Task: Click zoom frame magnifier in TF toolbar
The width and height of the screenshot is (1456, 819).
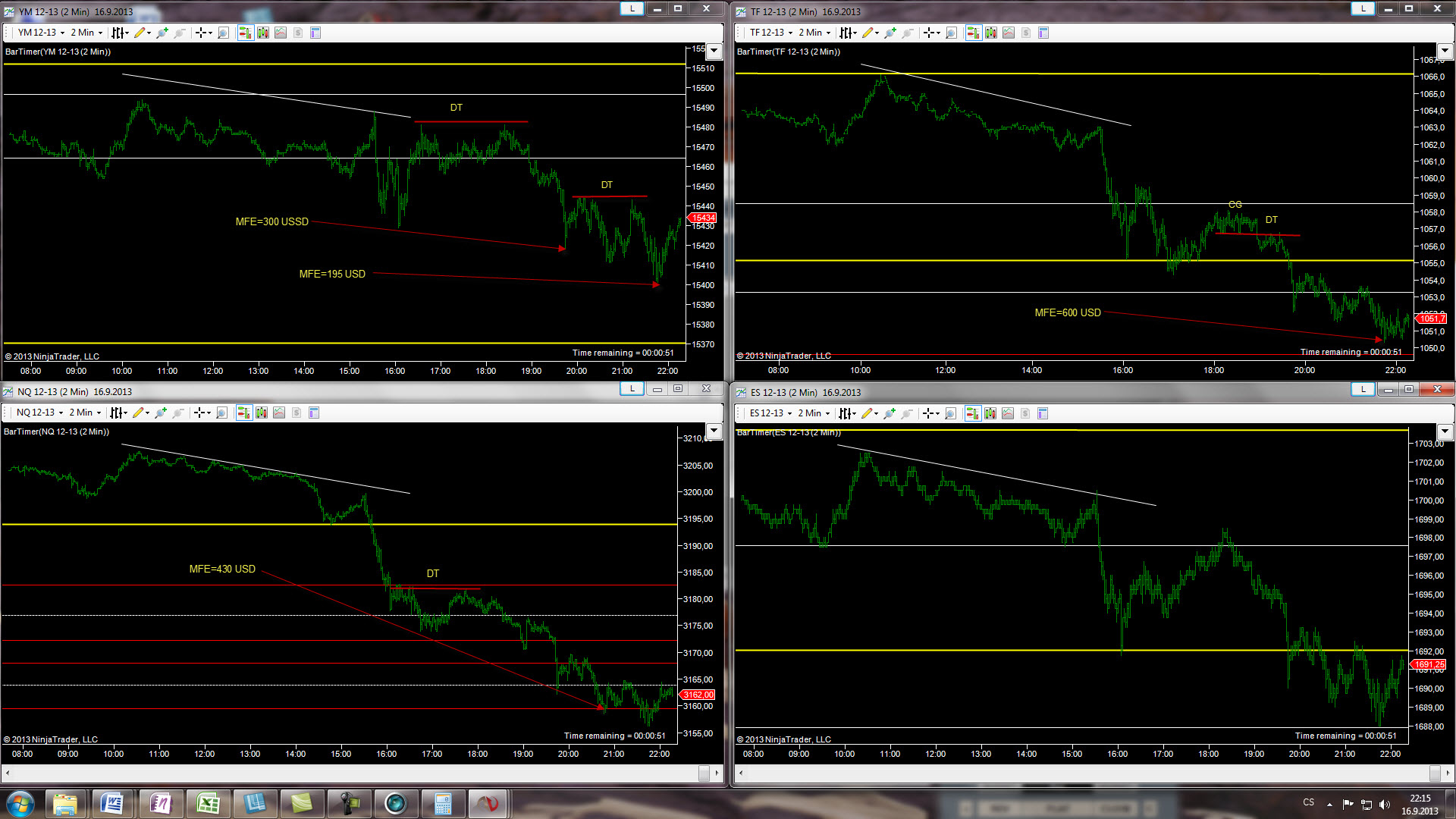Action: pos(951,33)
